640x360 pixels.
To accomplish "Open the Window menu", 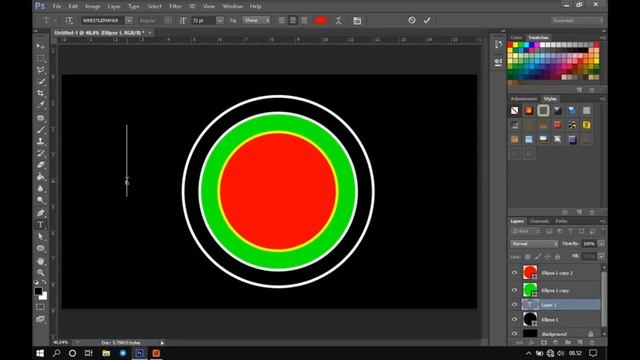I will click(x=233, y=6).
